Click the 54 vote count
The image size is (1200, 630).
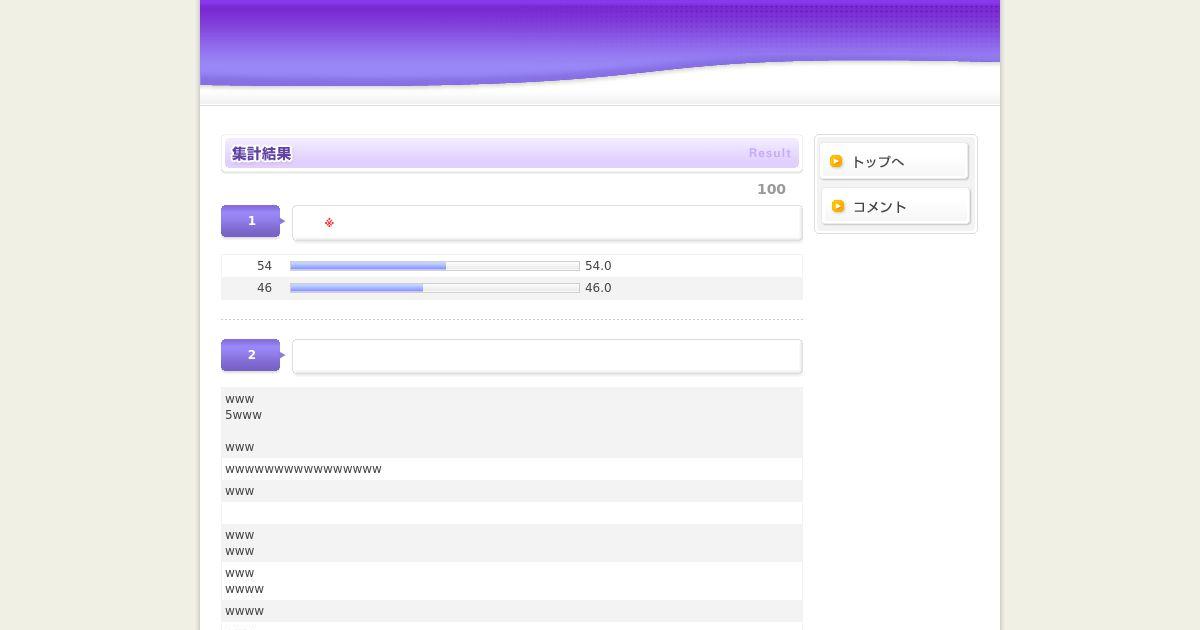[x=264, y=266]
